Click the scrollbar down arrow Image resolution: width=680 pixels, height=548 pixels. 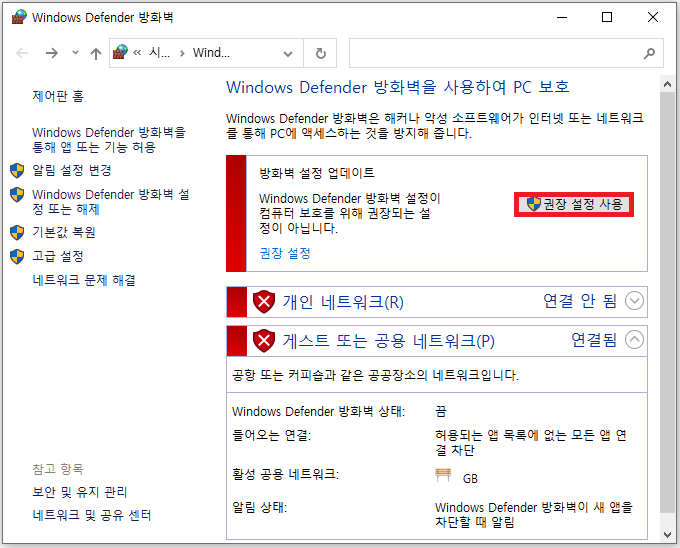pos(667,535)
